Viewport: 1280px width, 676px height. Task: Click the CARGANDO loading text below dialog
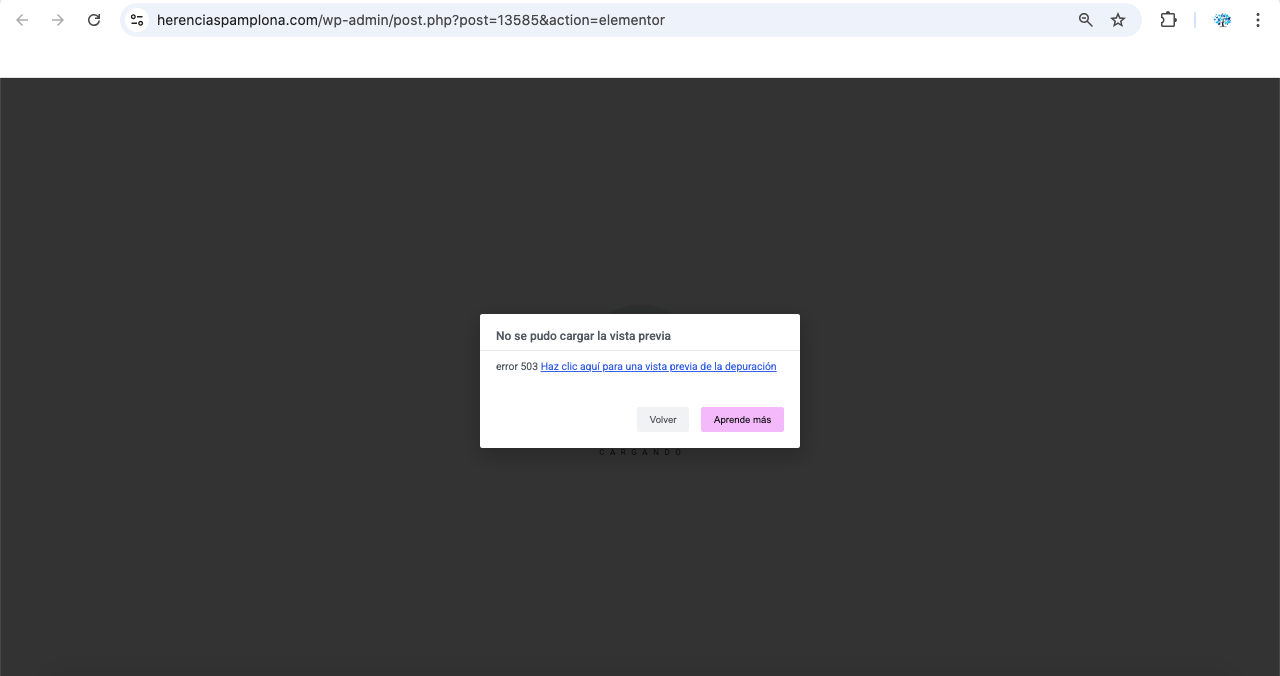coord(640,453)
